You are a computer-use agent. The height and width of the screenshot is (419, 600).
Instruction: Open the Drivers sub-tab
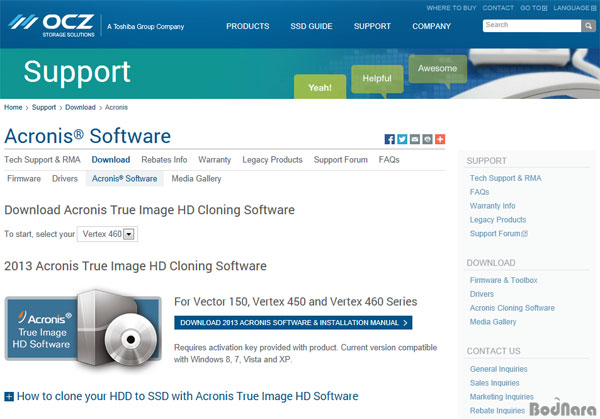[x=65, y=179]
